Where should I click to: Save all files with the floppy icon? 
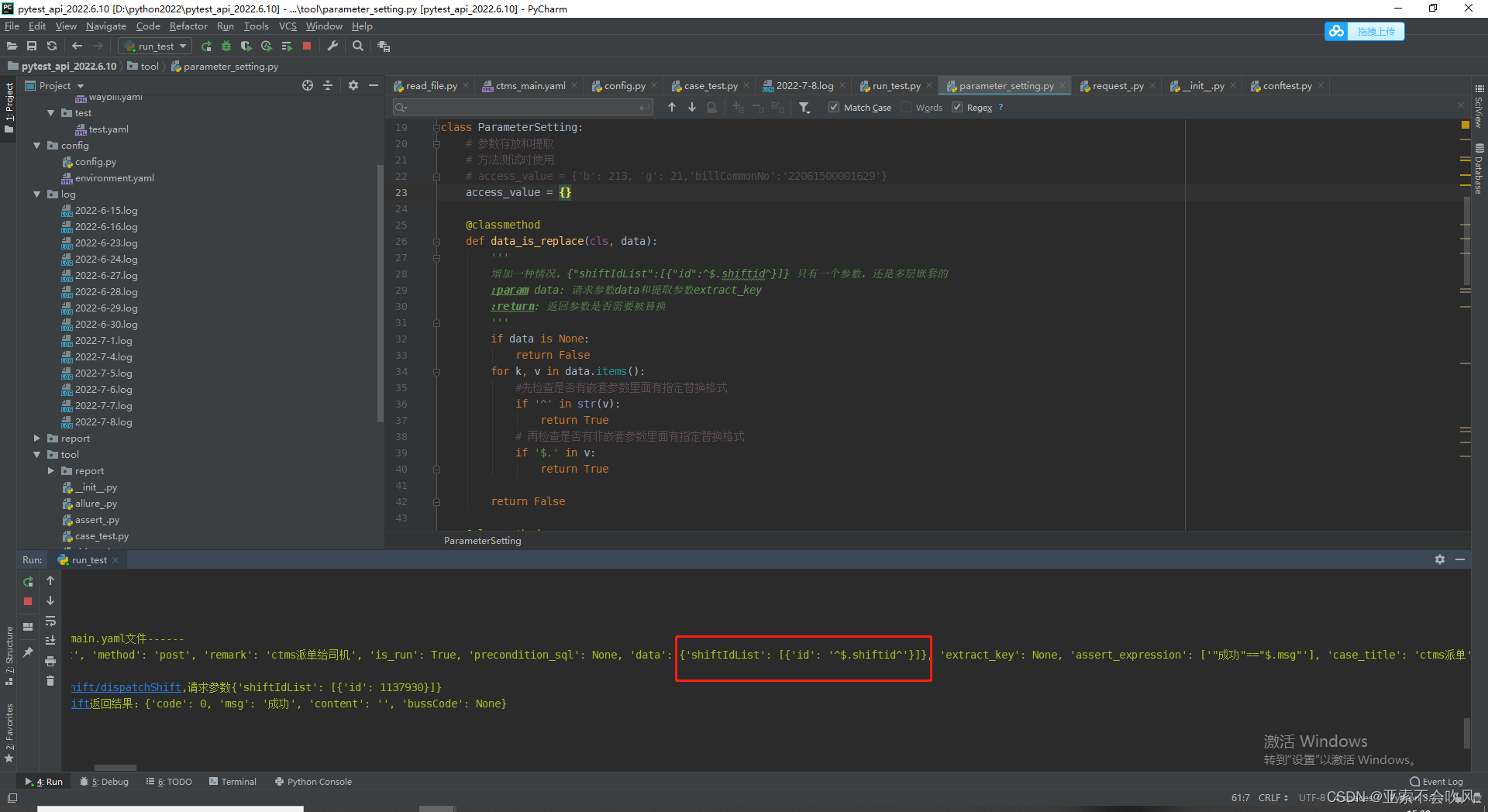click(x=32, y=46)
